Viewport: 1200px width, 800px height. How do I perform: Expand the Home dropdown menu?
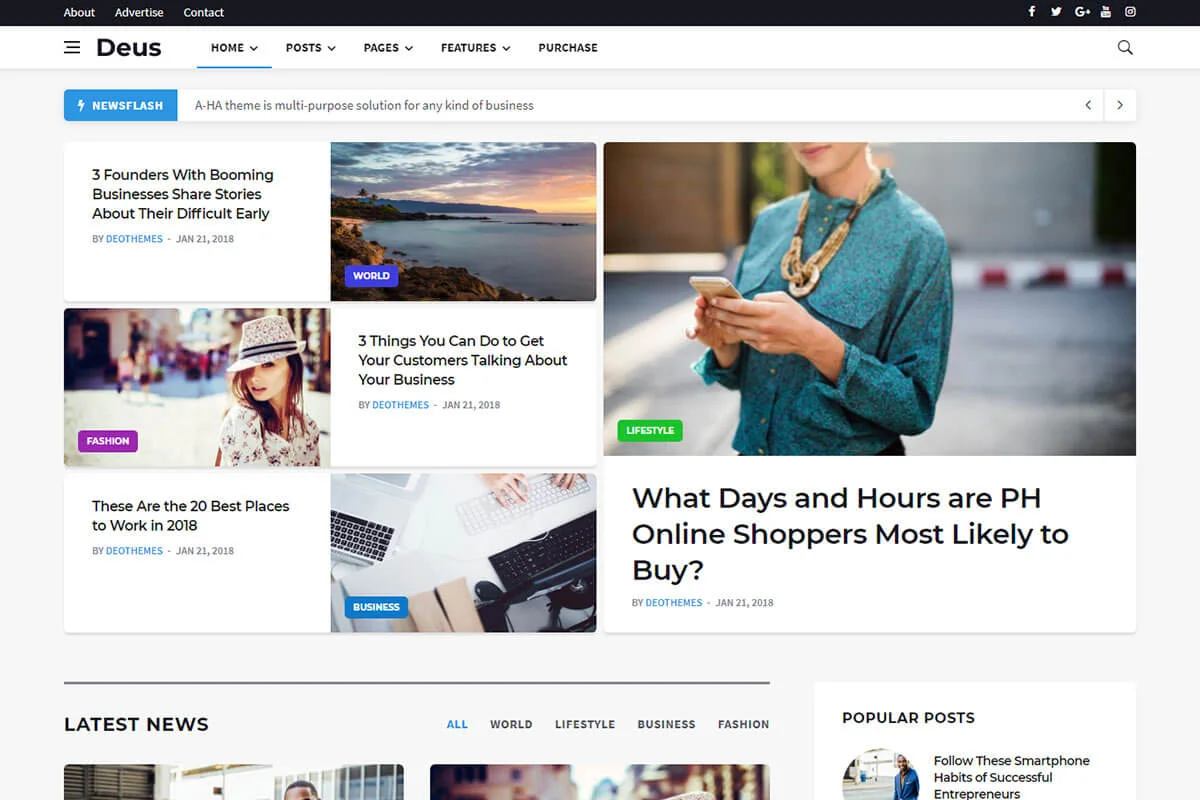tap(234, 47)
